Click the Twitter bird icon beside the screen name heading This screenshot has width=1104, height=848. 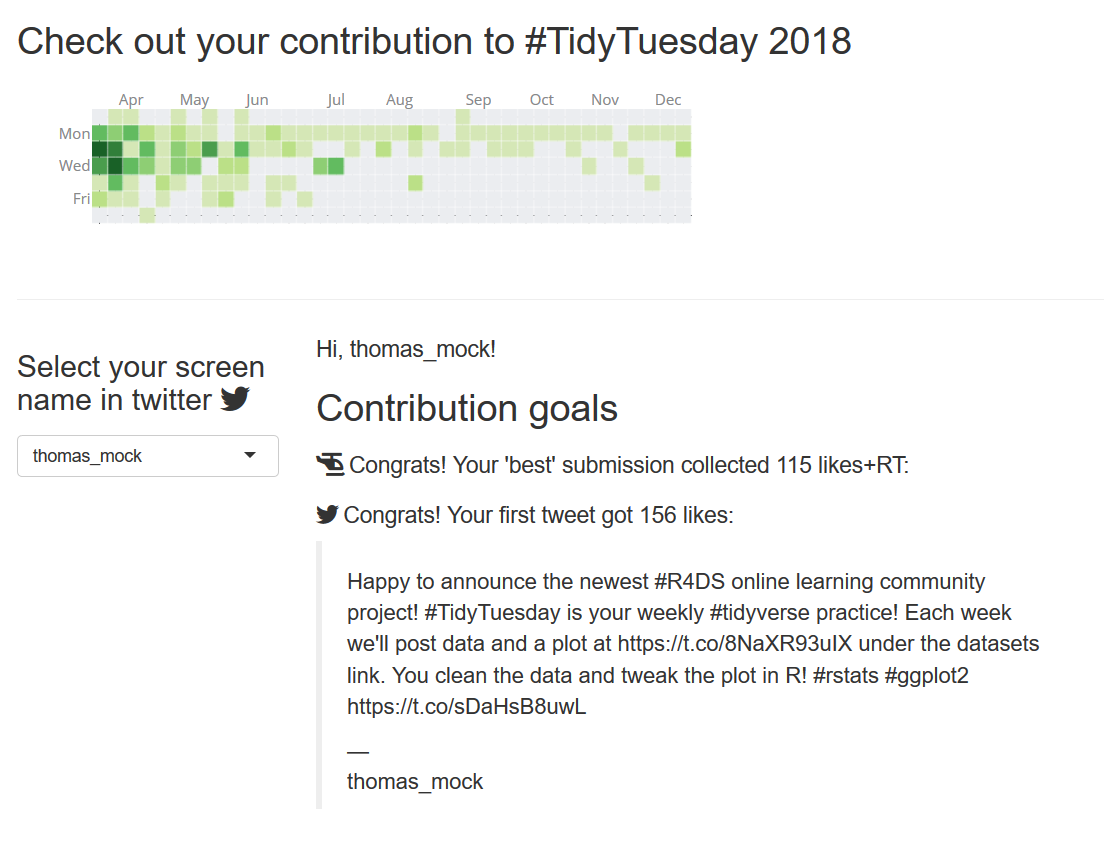pos(235,399)
